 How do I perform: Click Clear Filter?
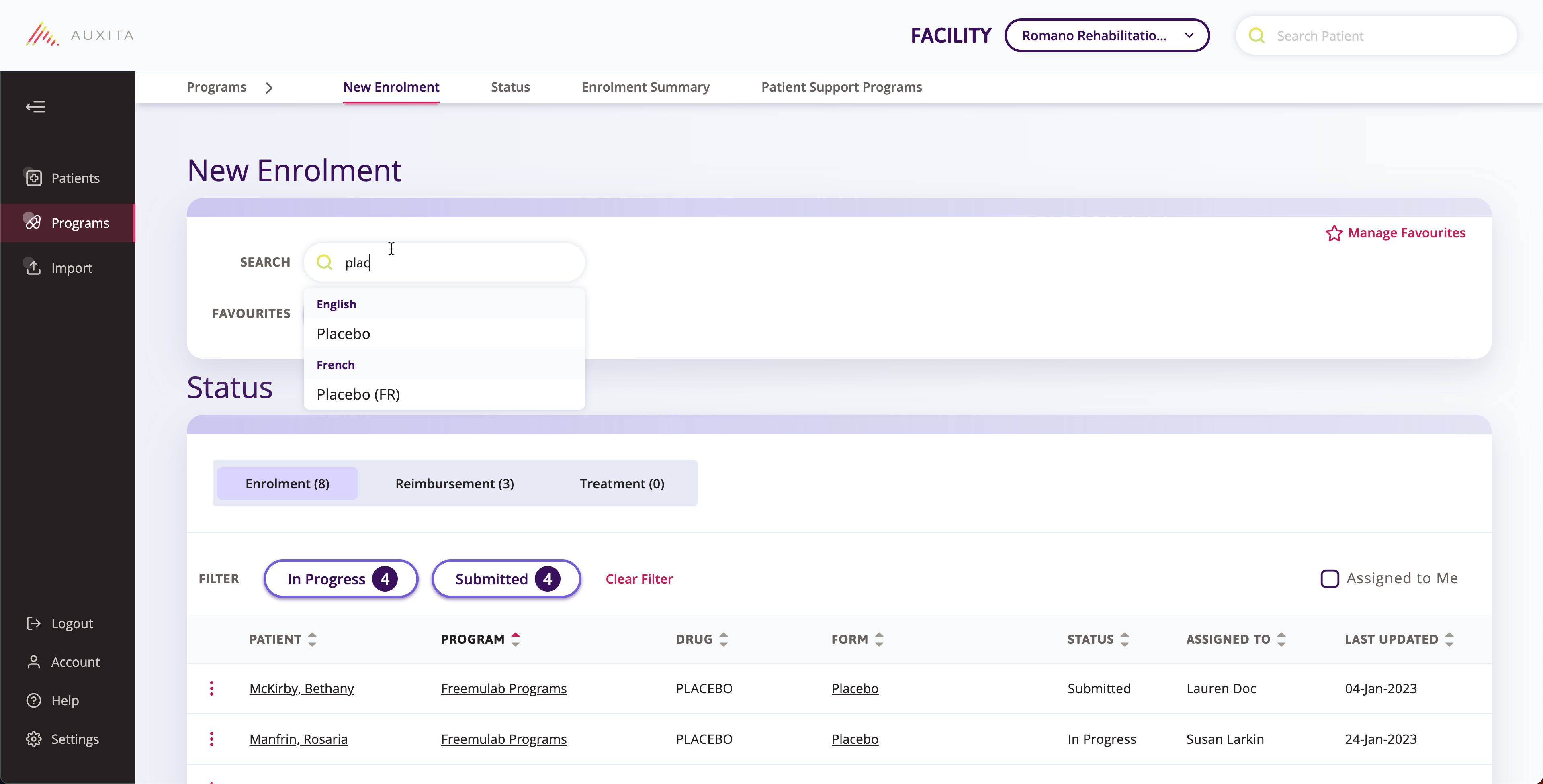pyautogui.click(x=639, y=579)
